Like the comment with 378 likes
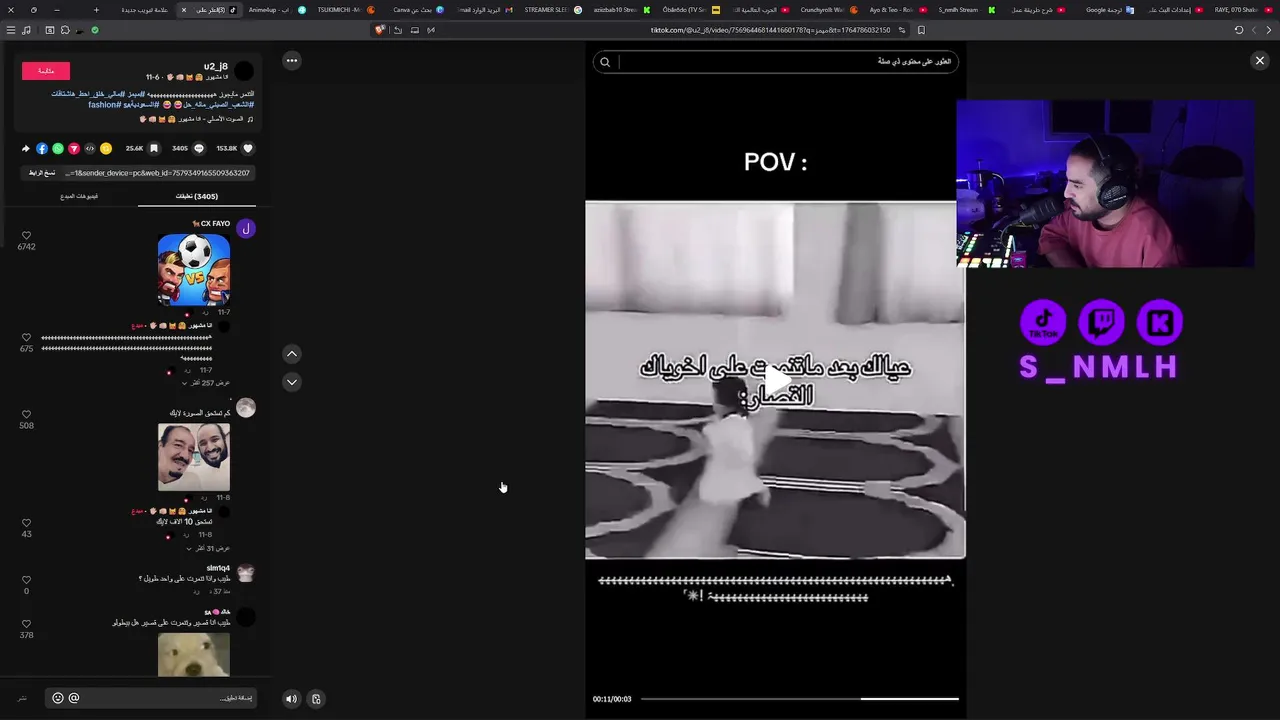This screenshot has height=720, width=1280. (x=26, y=624)
